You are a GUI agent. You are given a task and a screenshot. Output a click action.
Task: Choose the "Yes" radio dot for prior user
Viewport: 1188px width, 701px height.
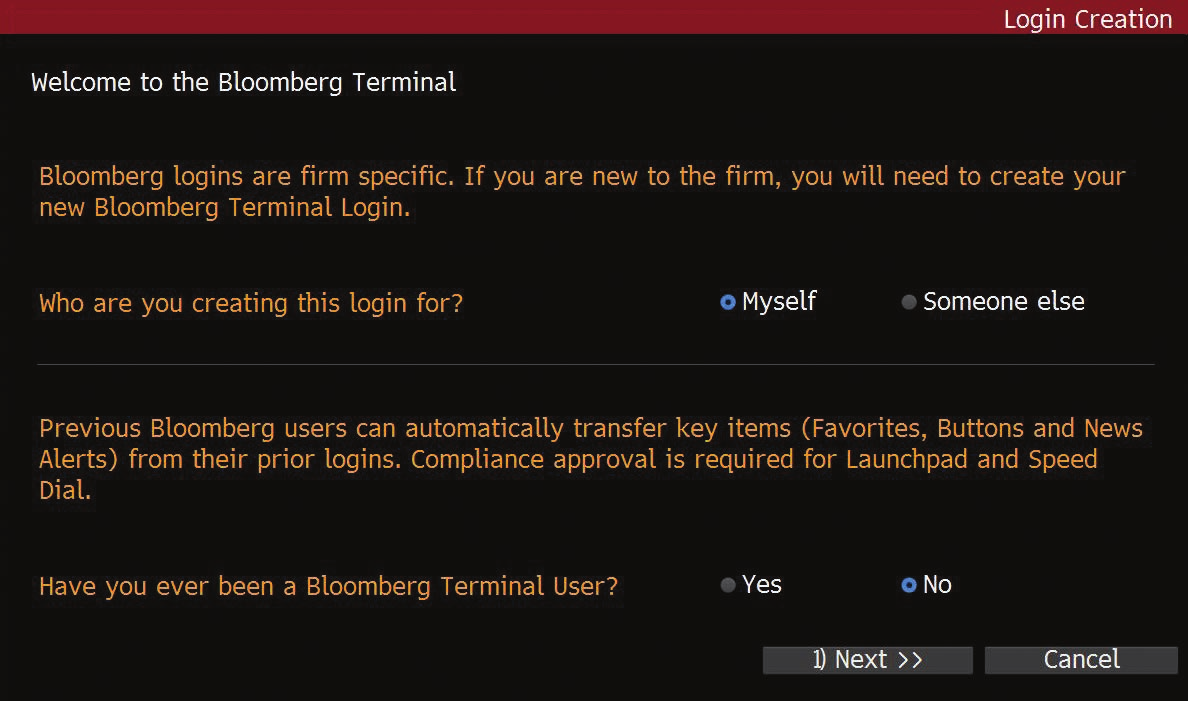point(728,585)
